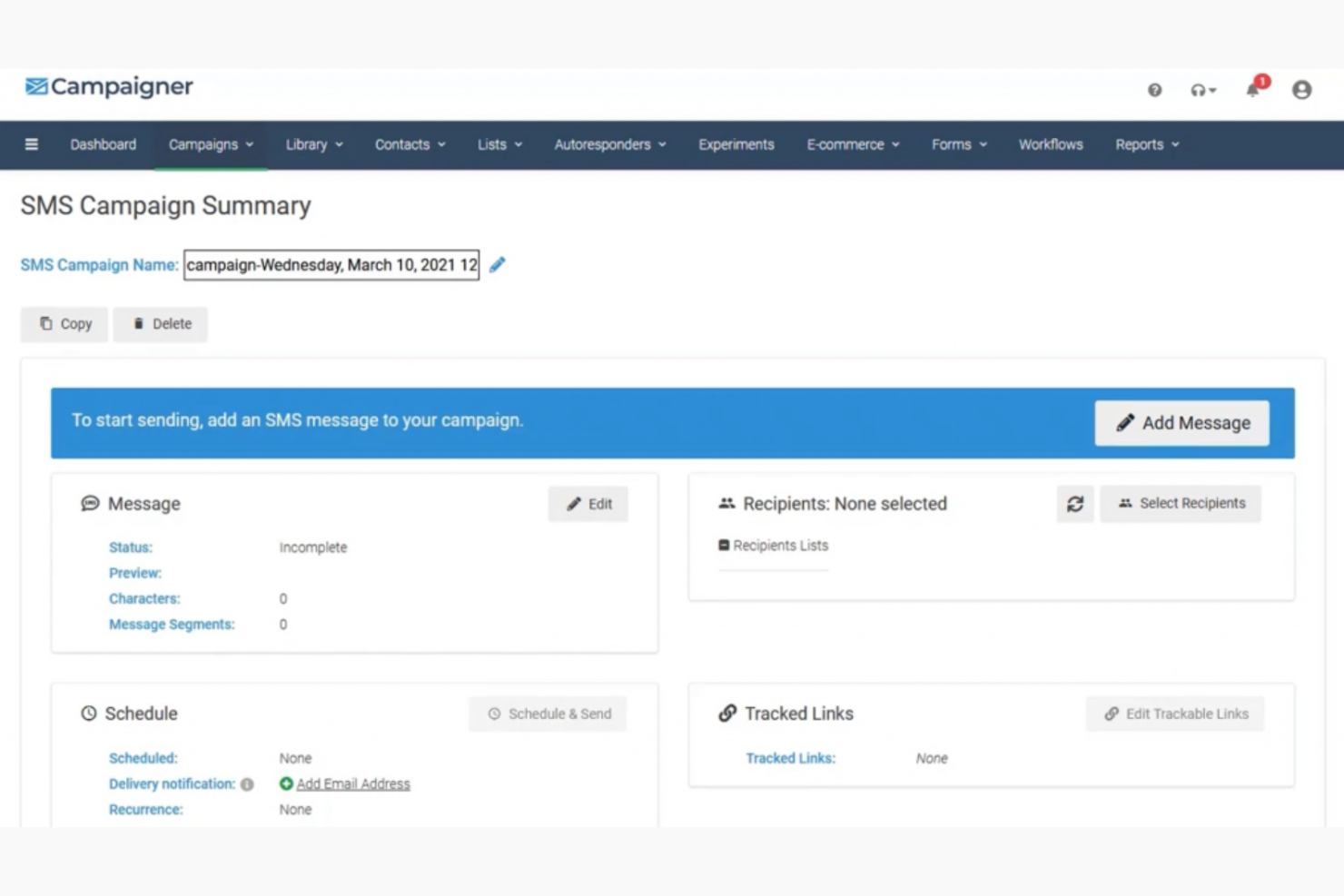Click the Campaigner logo
1344x896 pixels.
tap(108, 87)
